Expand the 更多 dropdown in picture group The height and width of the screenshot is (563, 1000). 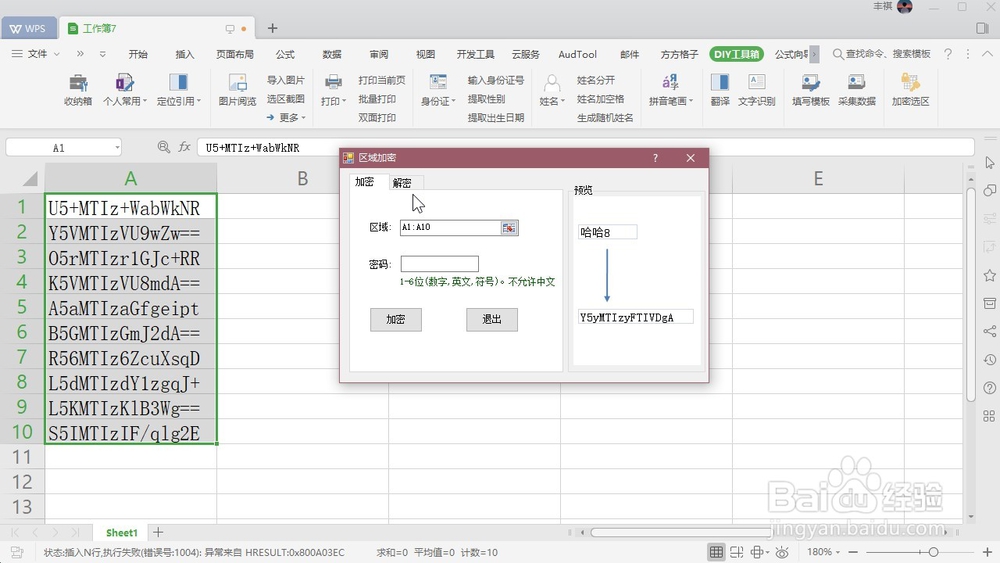[286, 117]
